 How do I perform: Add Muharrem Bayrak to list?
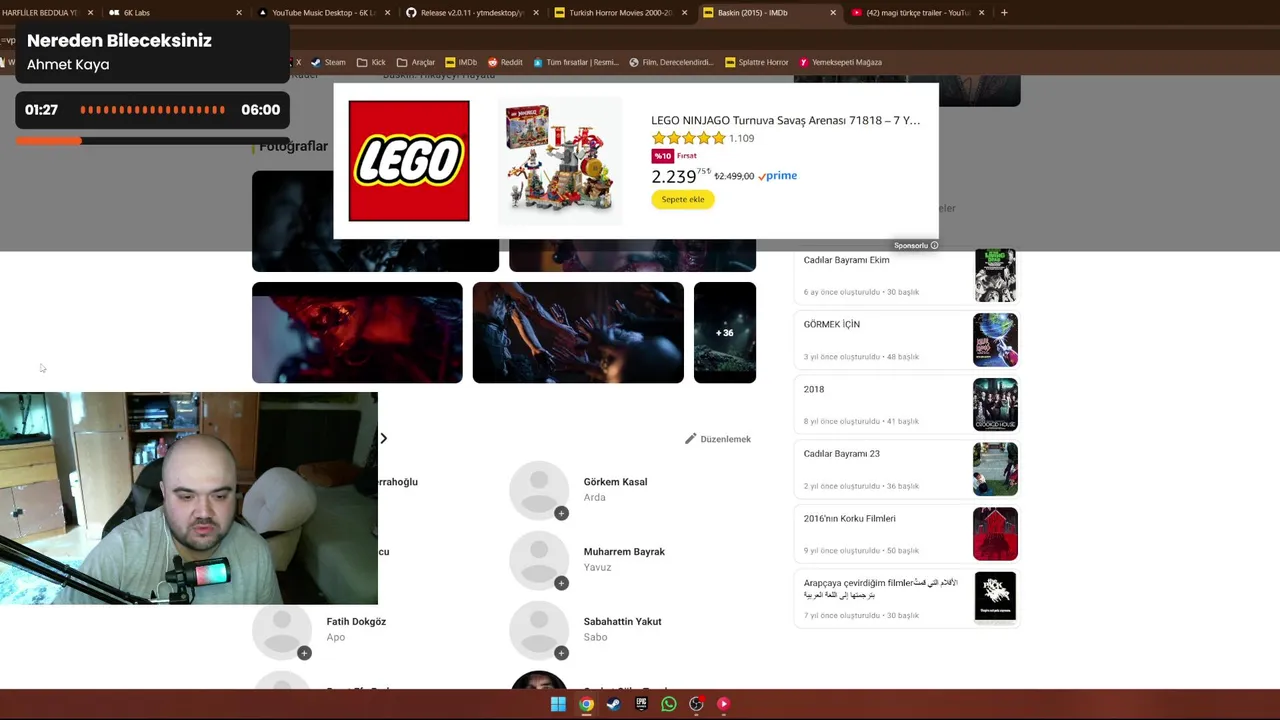coord(561,583)
